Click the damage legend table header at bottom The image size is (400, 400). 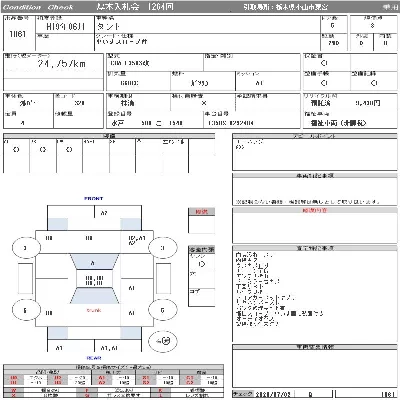113,367
